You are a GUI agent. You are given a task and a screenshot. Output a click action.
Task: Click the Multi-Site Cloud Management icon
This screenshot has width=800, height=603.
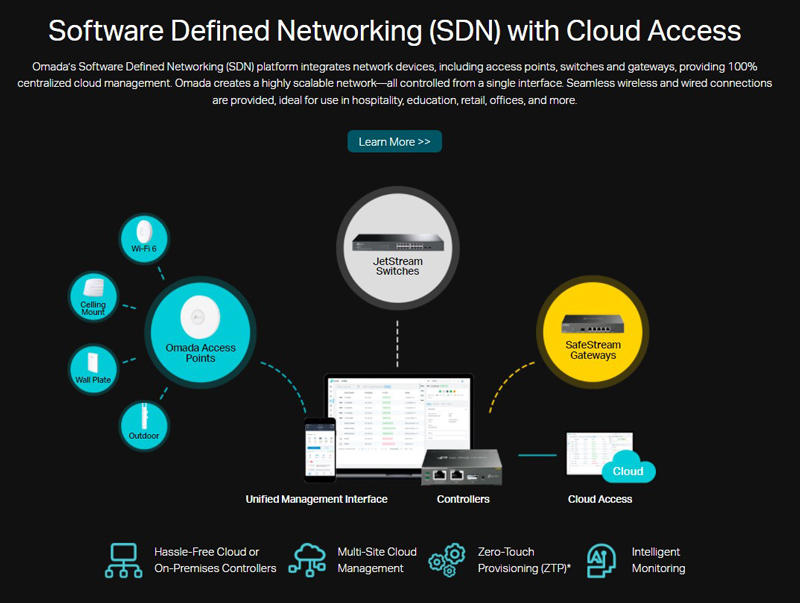coord(308,560)
